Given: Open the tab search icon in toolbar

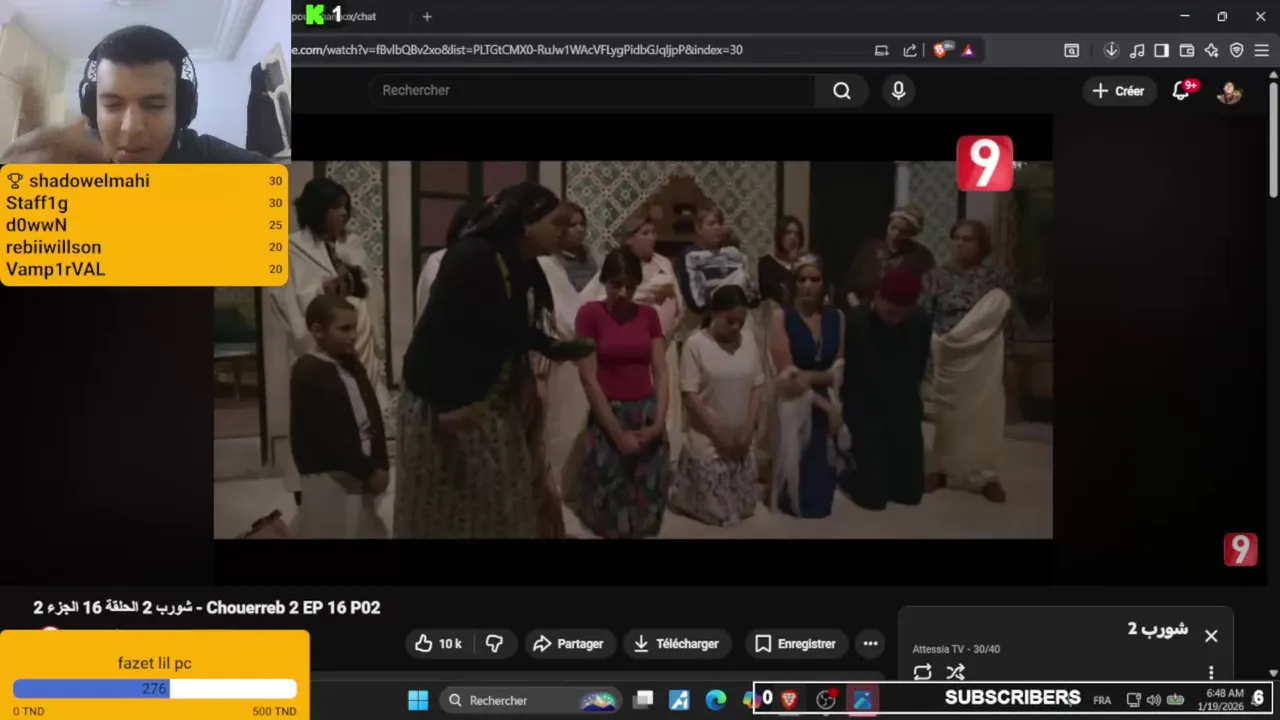Looking at the screenshot, I should pyautogui.click(x=1071, y=50).
